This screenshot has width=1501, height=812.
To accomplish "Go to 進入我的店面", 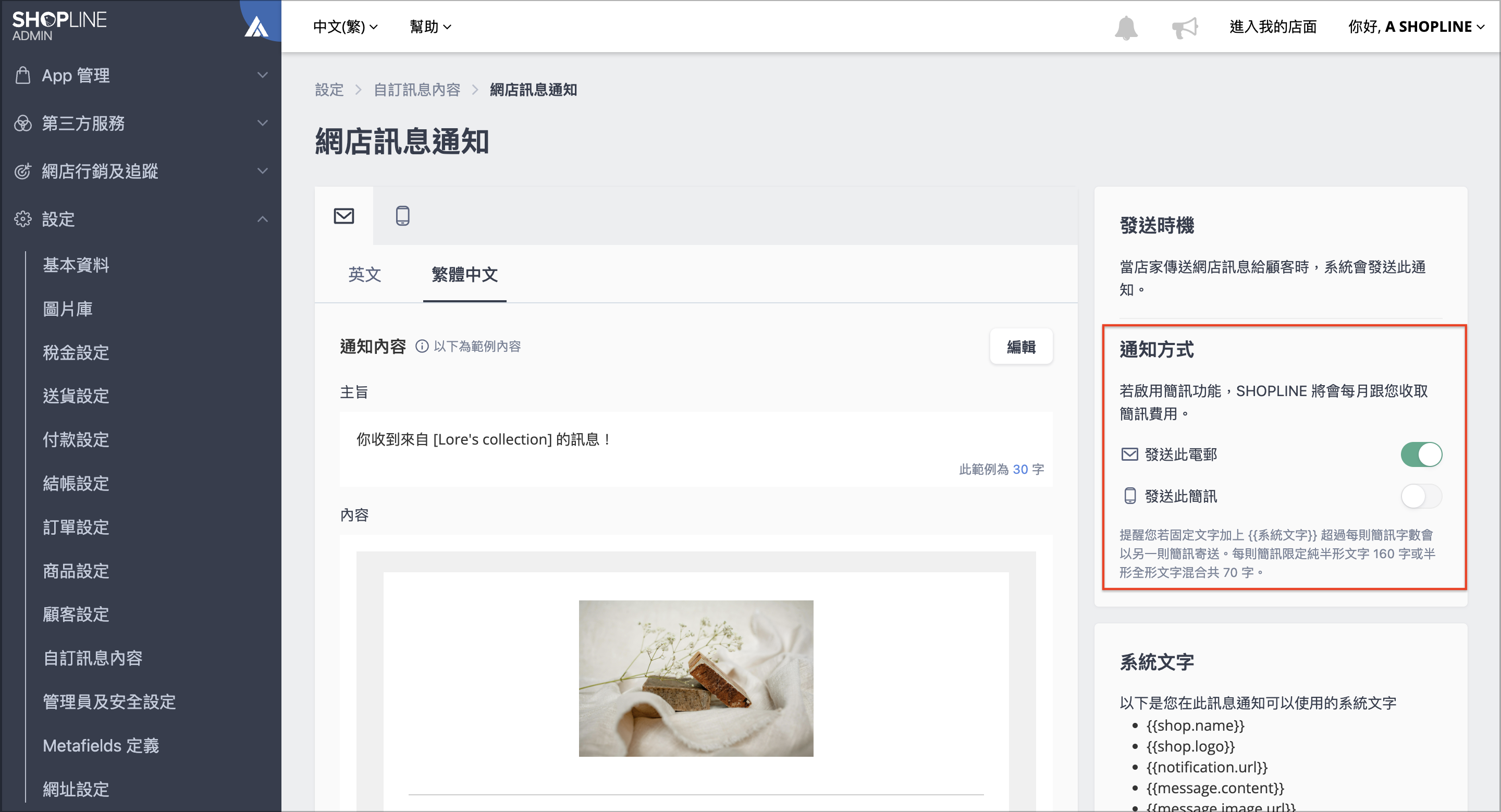I will click(1273, 27).
